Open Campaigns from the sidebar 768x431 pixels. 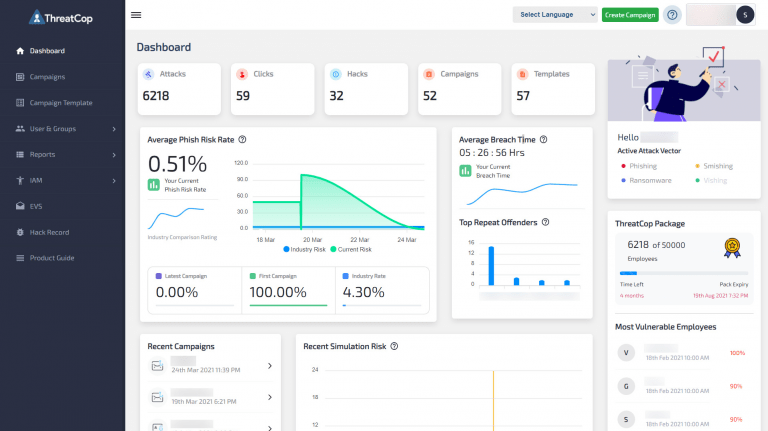tap(47, 77)
